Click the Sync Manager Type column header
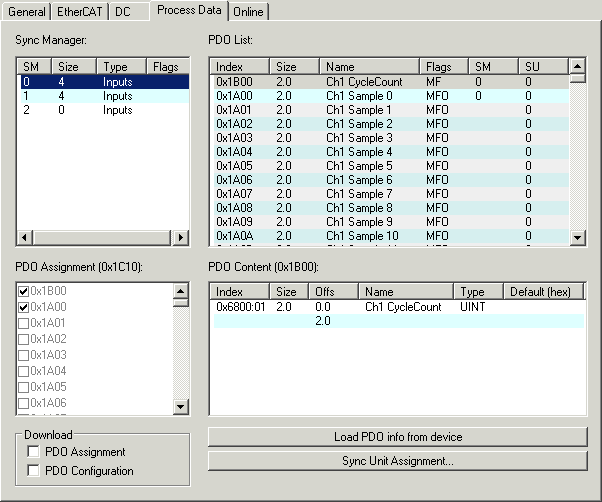 click(x=121, y=67)
